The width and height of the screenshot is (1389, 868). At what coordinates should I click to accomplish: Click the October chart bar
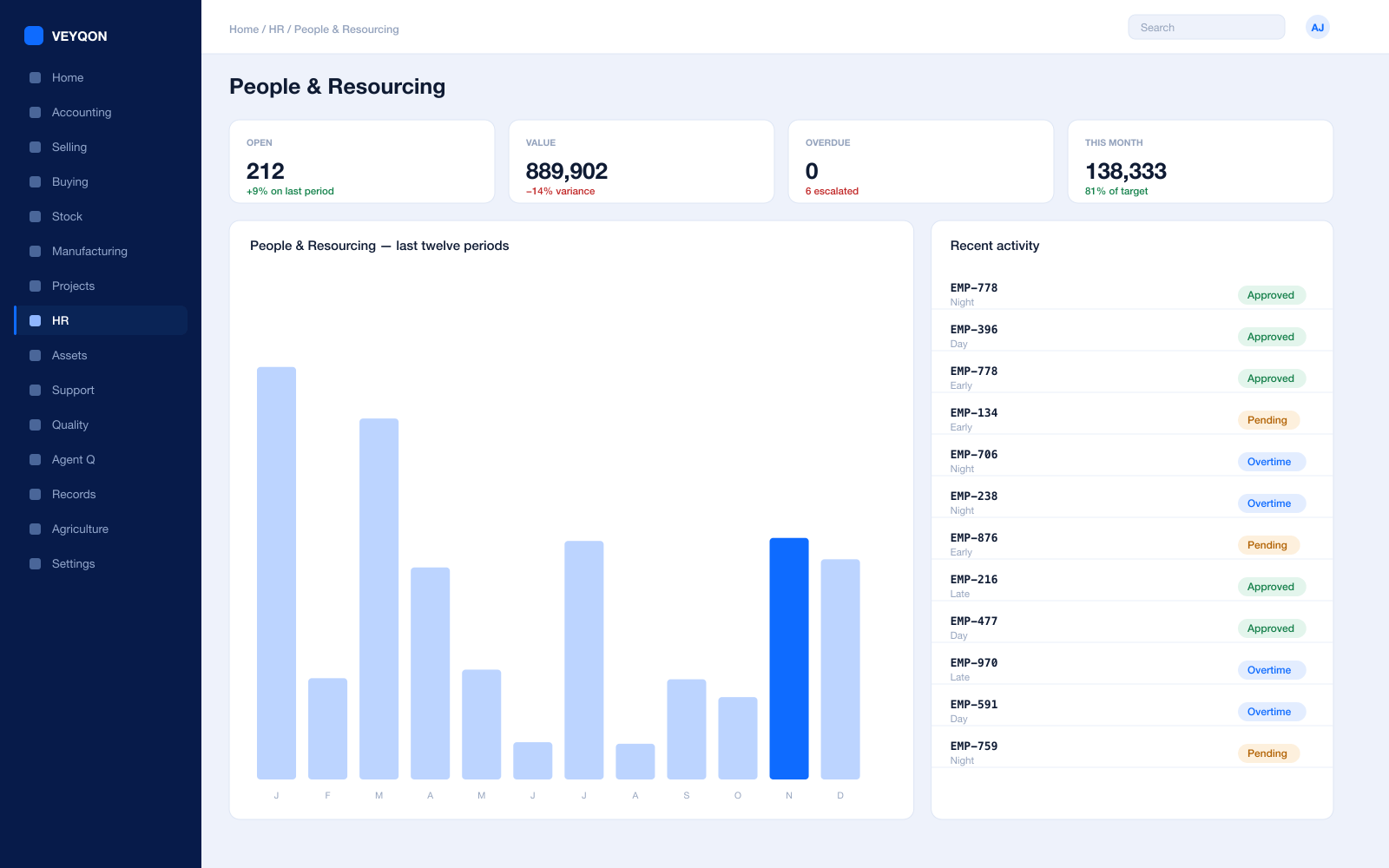point(738,738)
